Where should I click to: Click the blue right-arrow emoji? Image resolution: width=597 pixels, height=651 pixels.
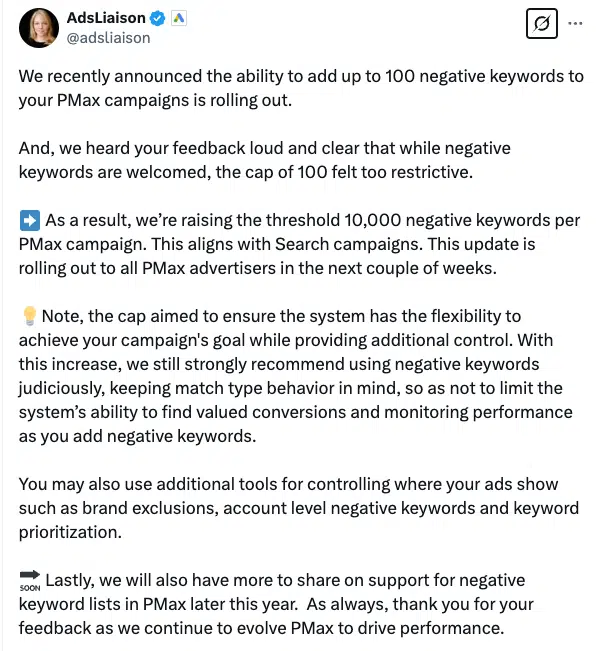tap(30, 220)
